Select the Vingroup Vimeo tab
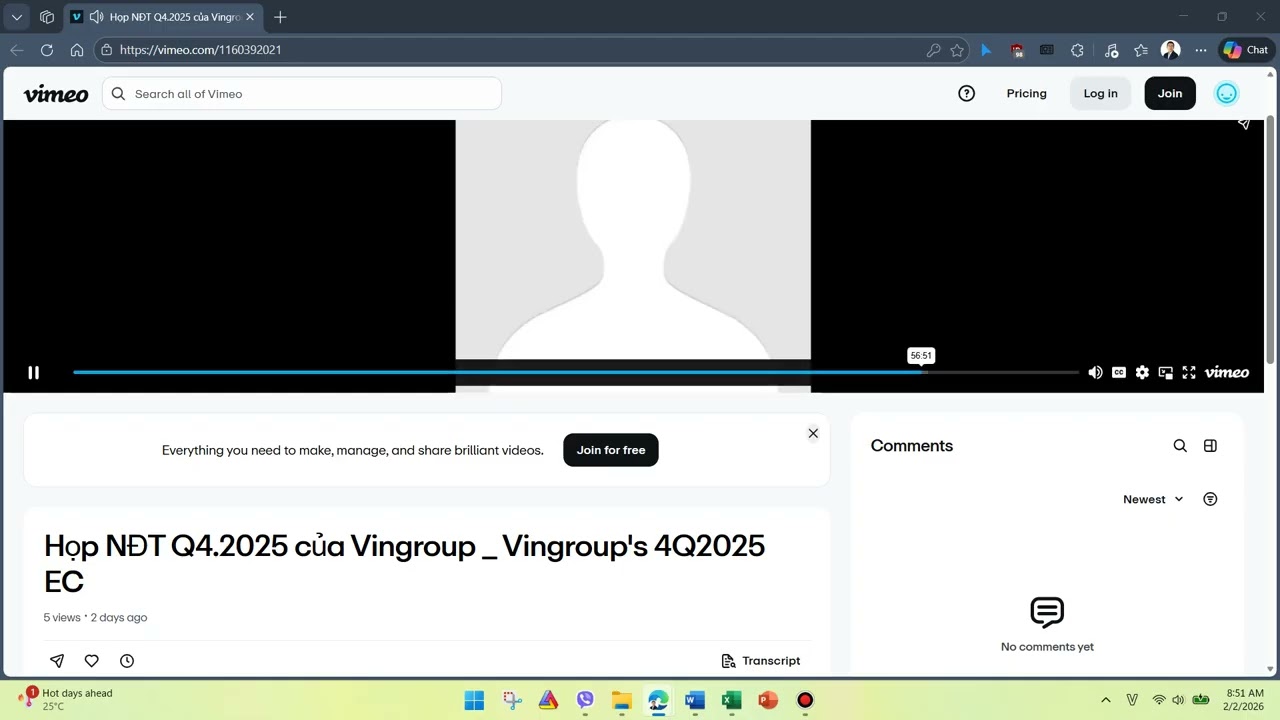Image resolution: width=1280 pixels, height=720 pixels. pos(164,17)
